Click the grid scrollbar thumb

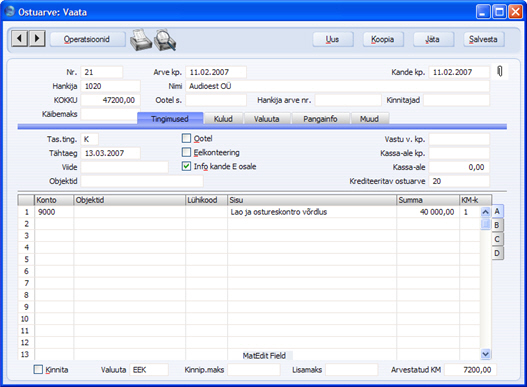coord(485,224)
